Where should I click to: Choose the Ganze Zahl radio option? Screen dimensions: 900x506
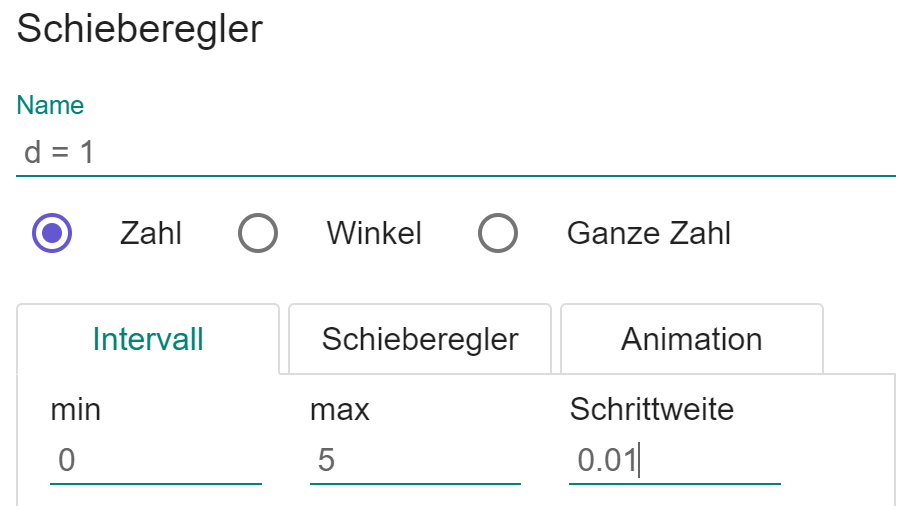pos(497,234)
